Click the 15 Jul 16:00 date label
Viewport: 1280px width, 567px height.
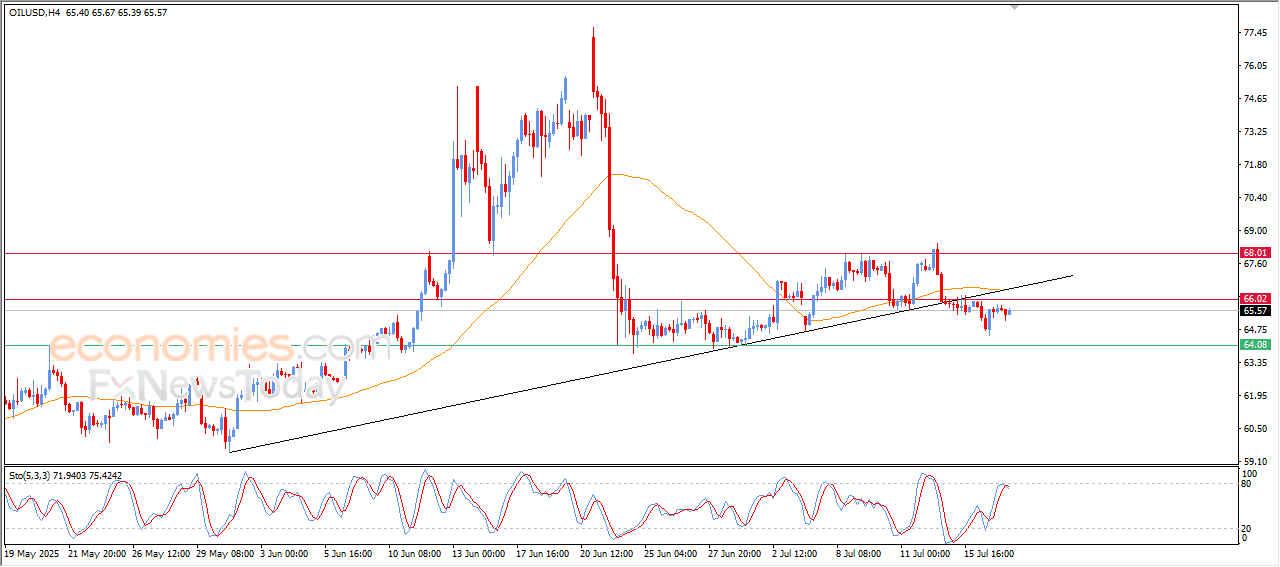[x=989, y=552]
